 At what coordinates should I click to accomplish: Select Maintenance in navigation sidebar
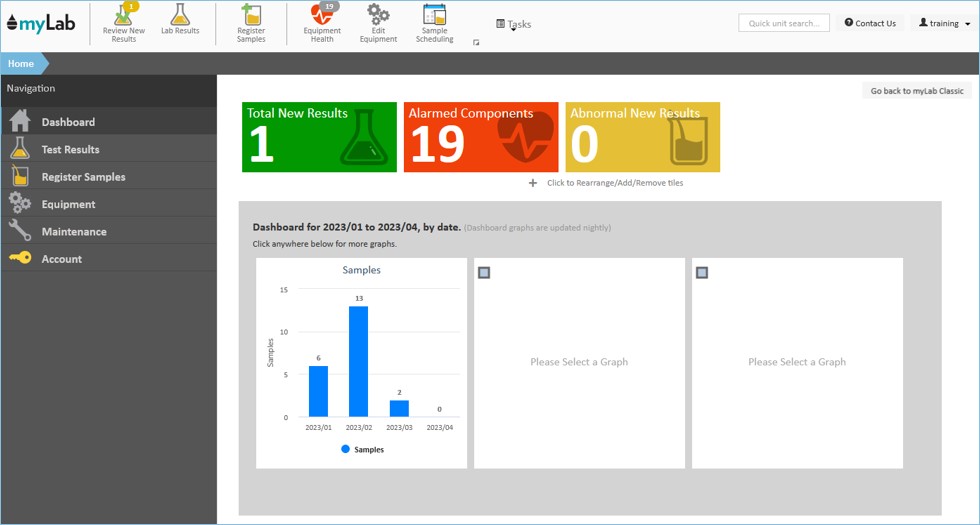(x=73, y=232)
